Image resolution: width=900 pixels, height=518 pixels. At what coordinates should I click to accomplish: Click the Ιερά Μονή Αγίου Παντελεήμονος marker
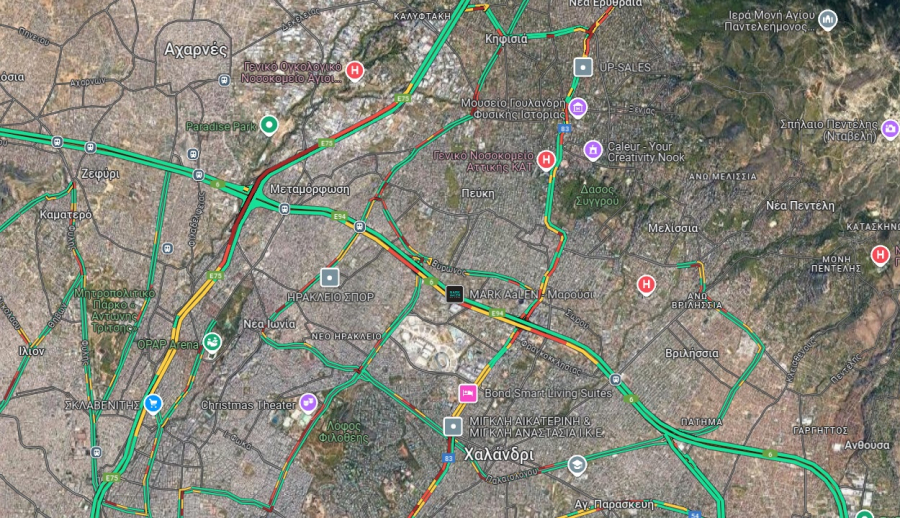coord(827,20)
